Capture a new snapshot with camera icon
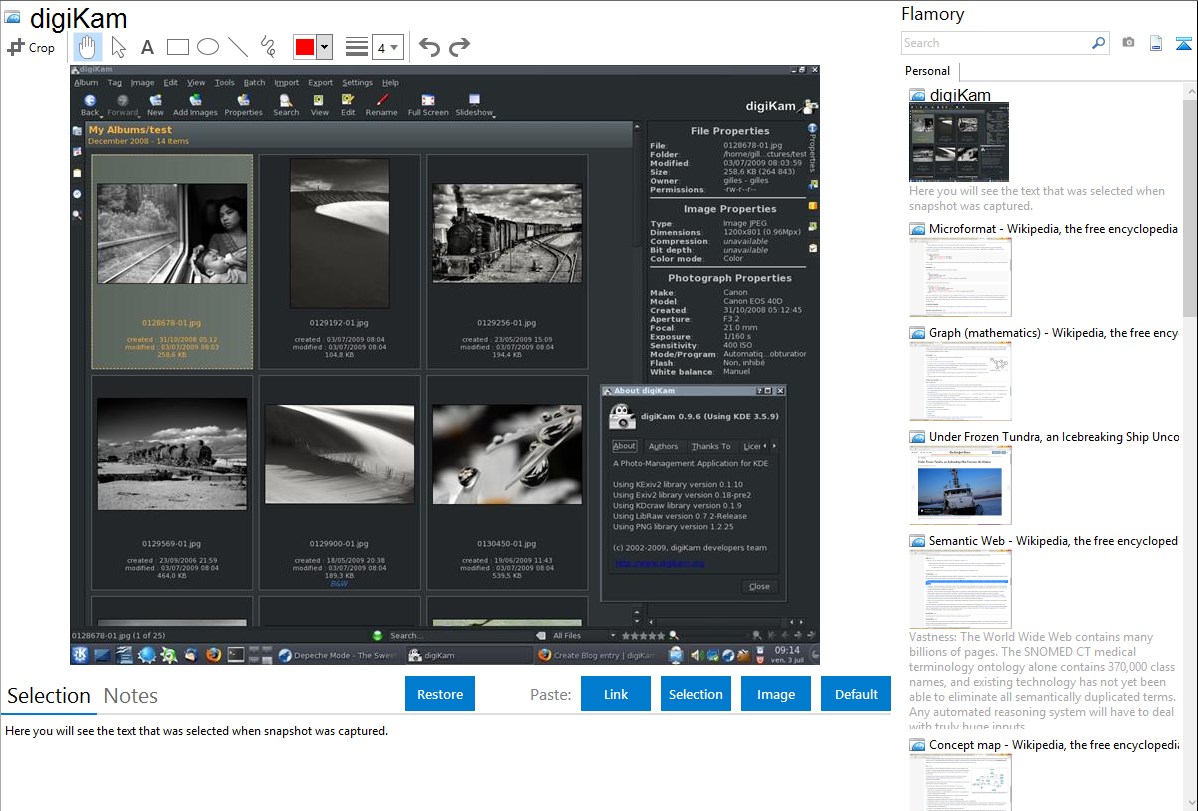 [1128, 43]
